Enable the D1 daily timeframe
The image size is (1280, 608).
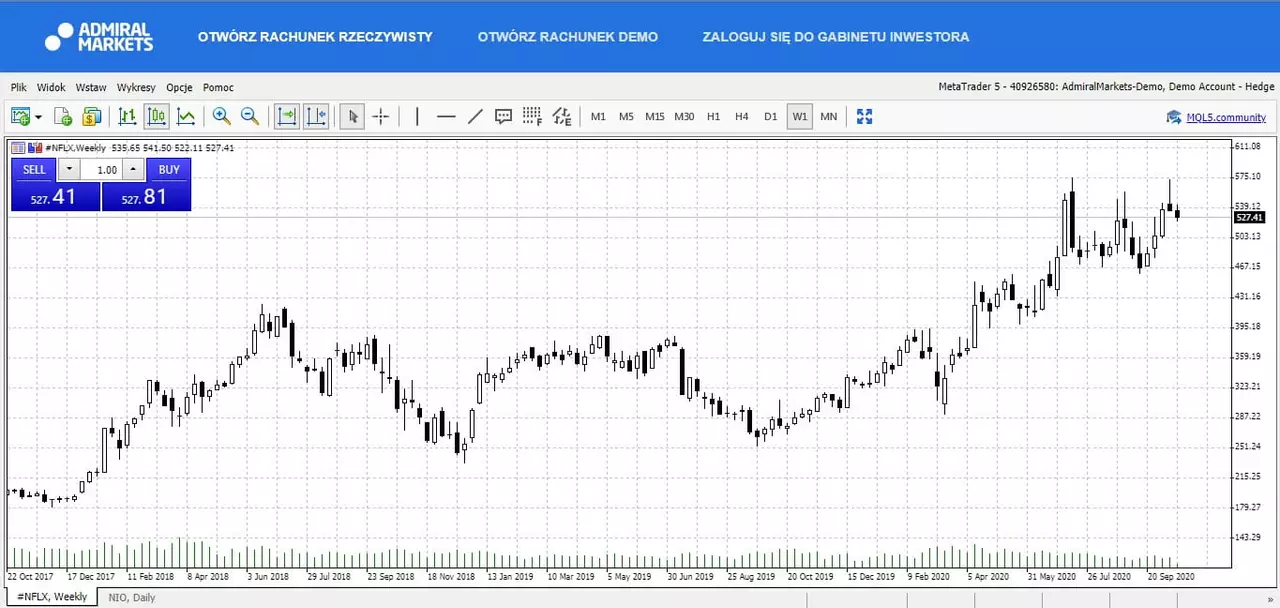click(771, 117)
